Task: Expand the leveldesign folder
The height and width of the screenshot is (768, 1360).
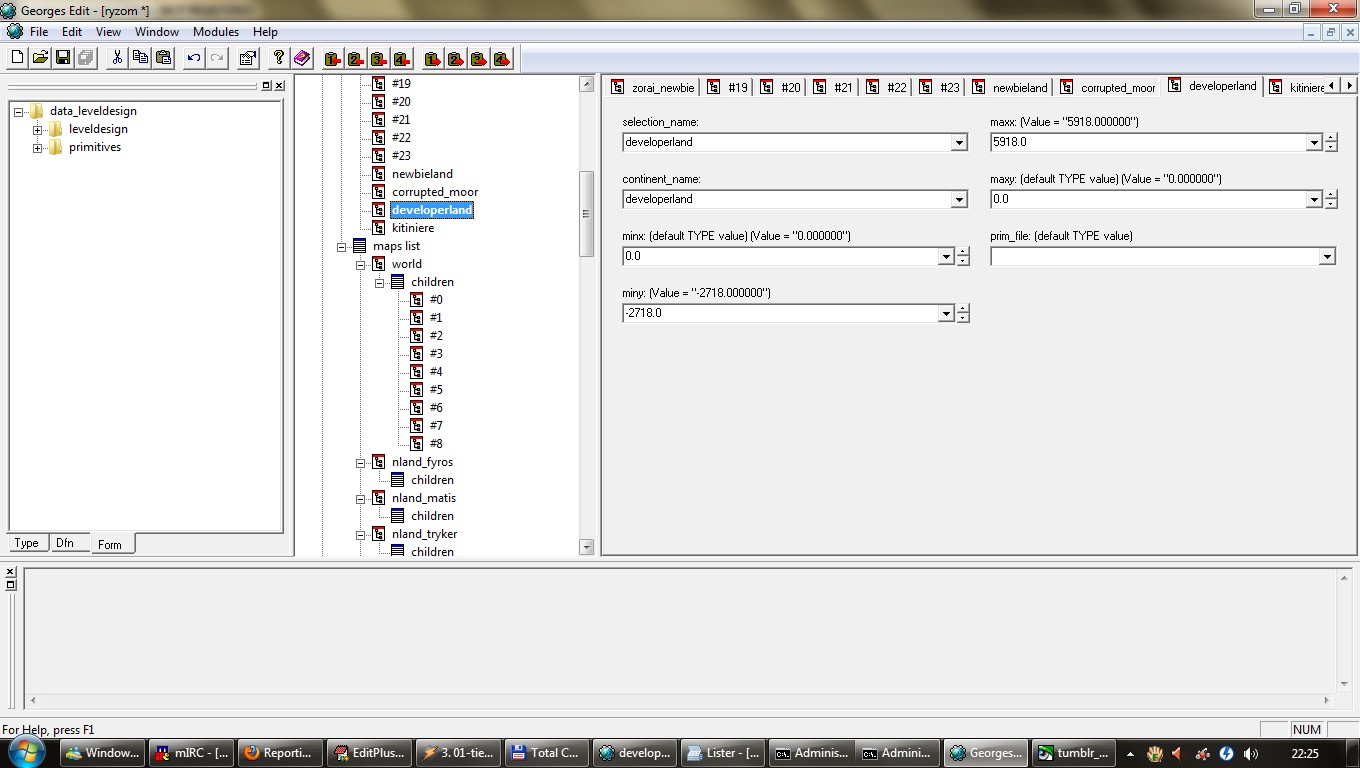Action: point(38,129)
